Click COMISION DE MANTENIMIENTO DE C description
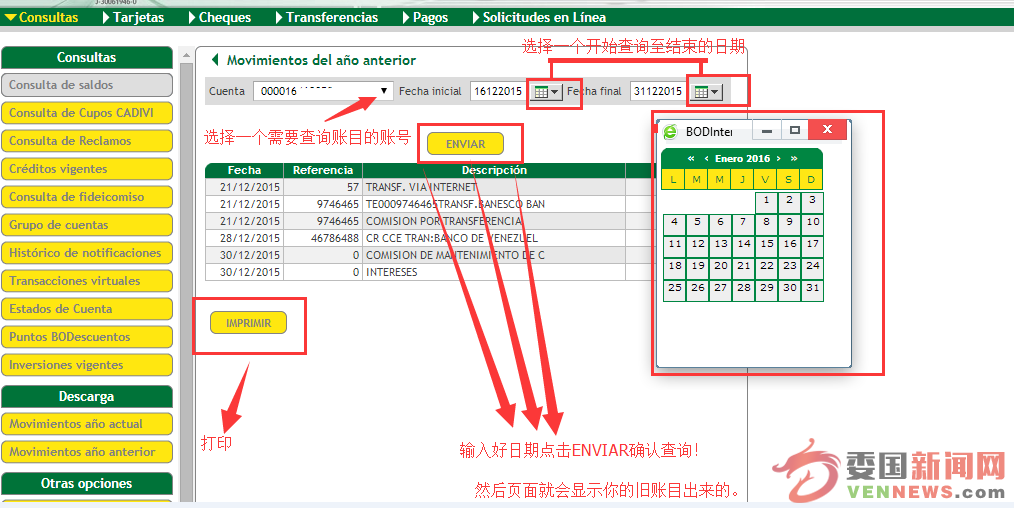The width and height of the screenshot is (1014, 508). pyautogui.click(x=455, y=255)
